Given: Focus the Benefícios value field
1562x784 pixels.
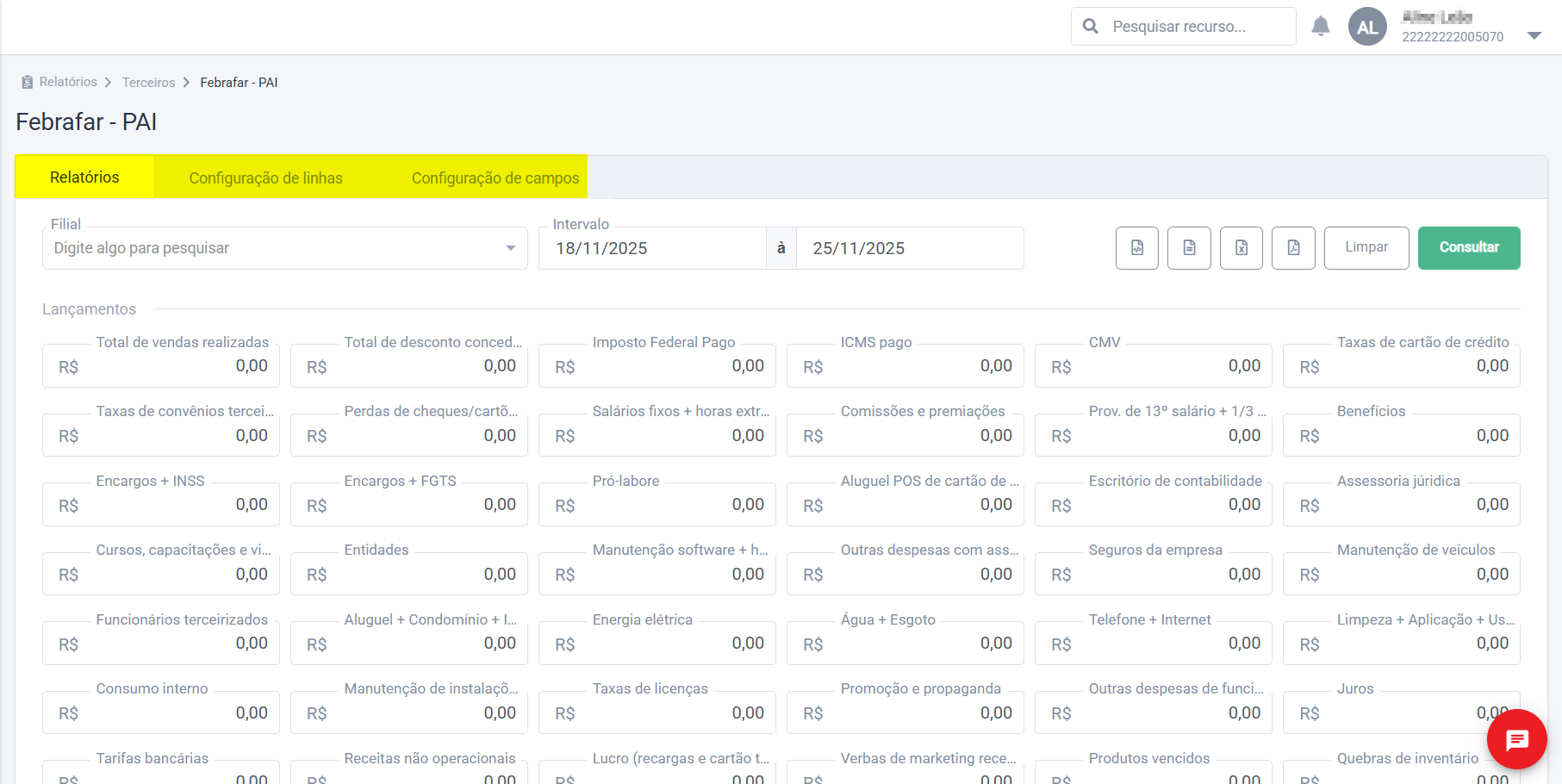Looking at the screenshot, I should click(x=1402, y=435).
